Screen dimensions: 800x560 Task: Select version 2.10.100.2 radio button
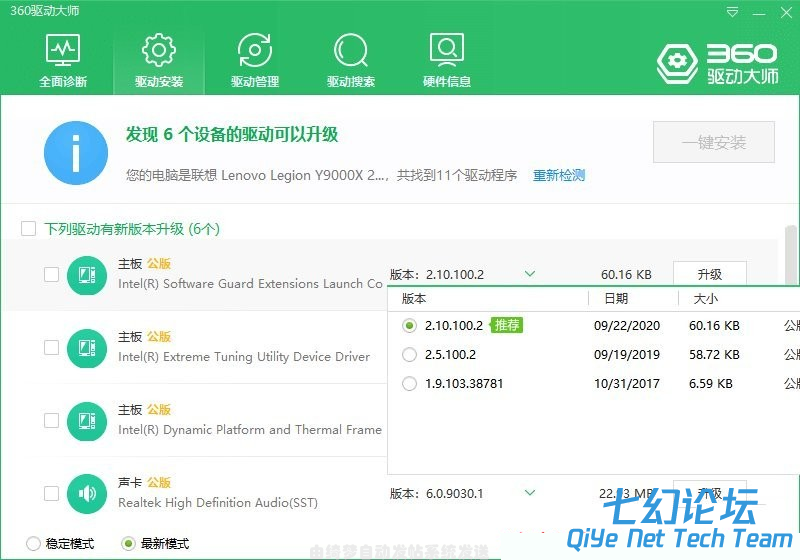click(409, 325)
